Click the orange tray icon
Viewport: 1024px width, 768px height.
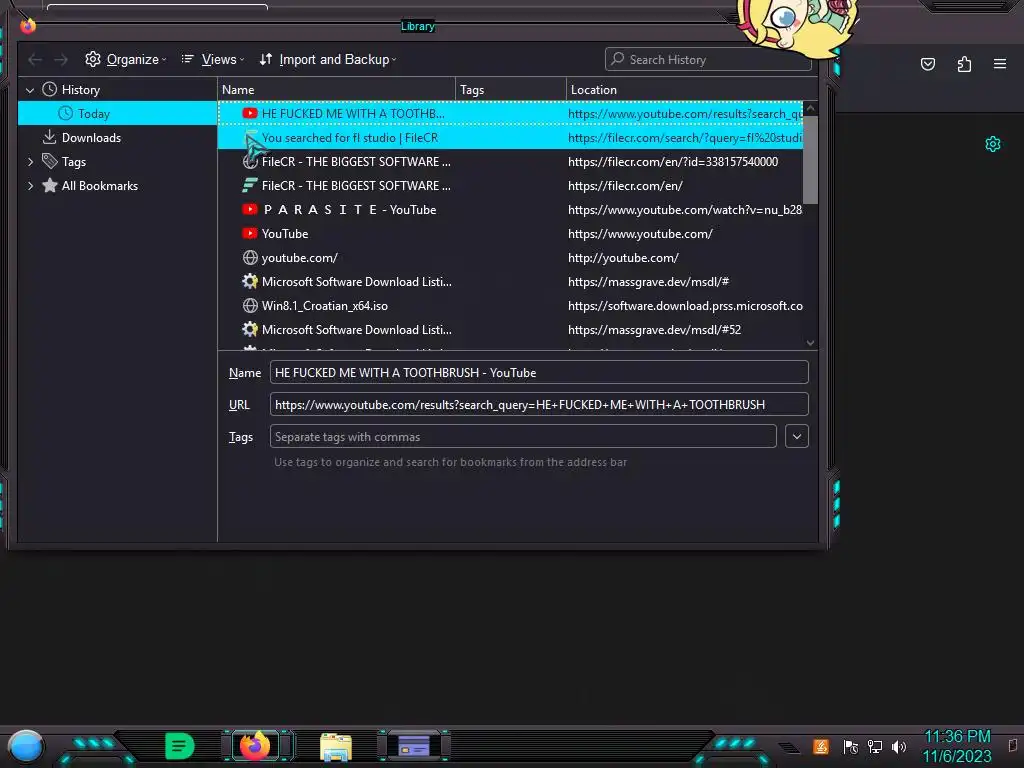click(x=821, y=746)
